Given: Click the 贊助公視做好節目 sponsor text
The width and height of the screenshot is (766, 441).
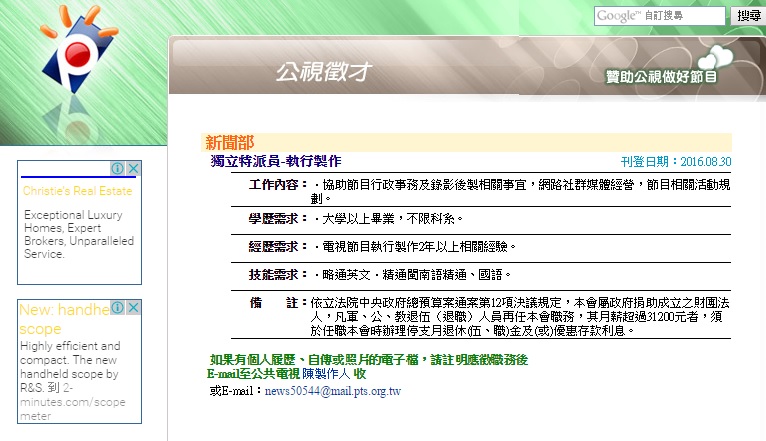Looking at the screenshot, I should [662, 77].
